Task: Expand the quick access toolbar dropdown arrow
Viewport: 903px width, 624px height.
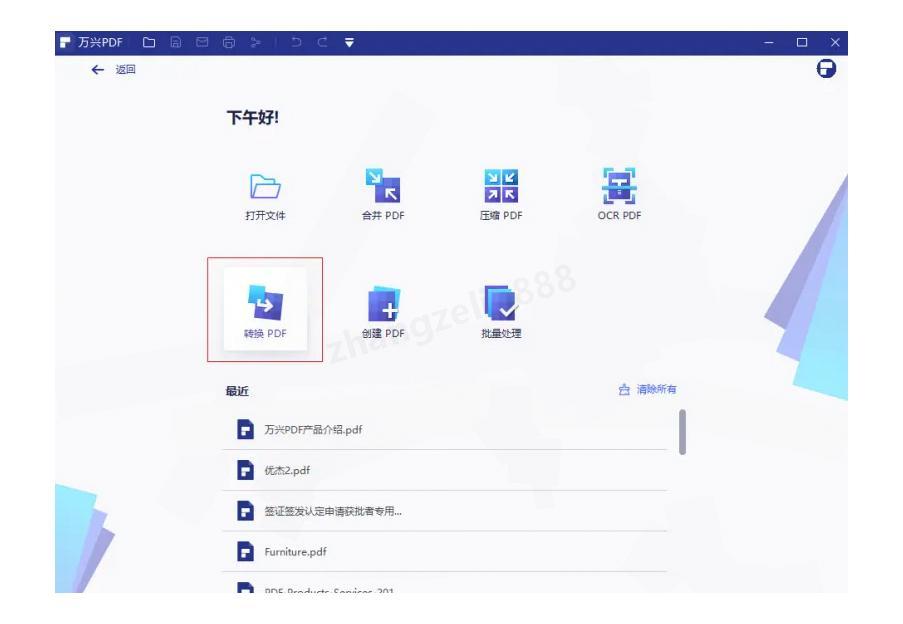Action: coord(349,42)
